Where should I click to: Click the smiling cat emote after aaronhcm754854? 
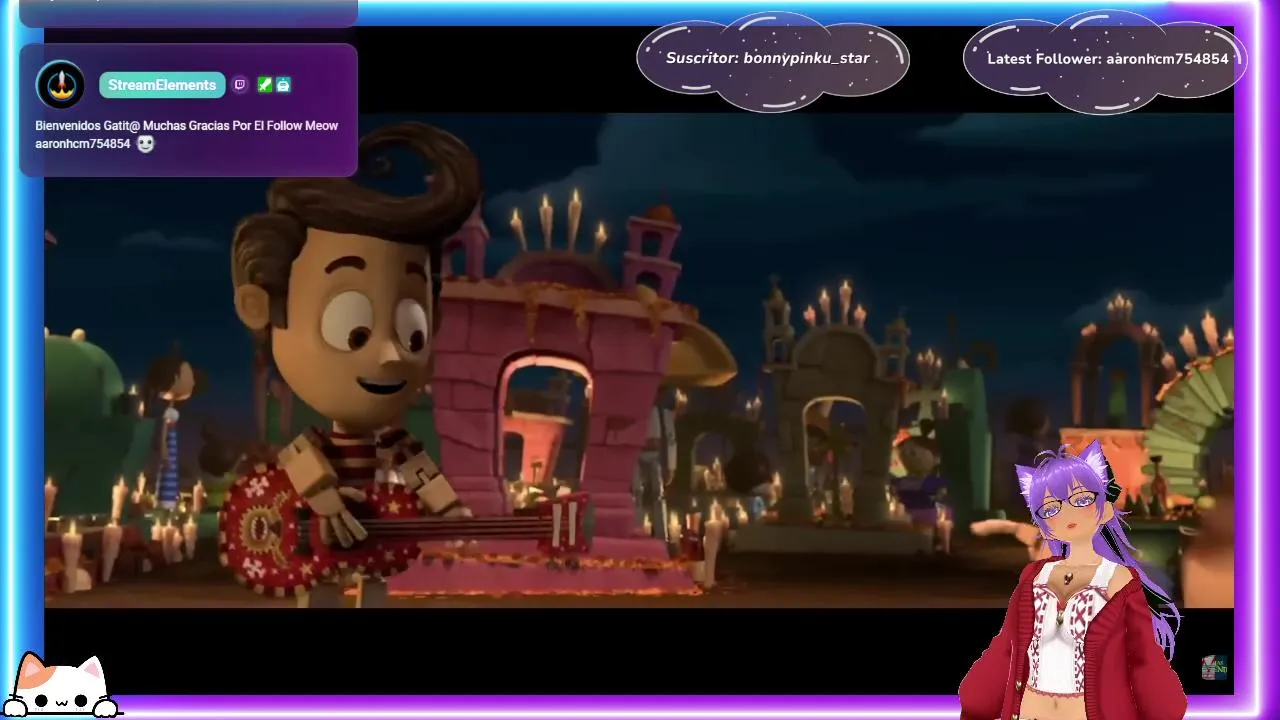(x=145, y=144)
